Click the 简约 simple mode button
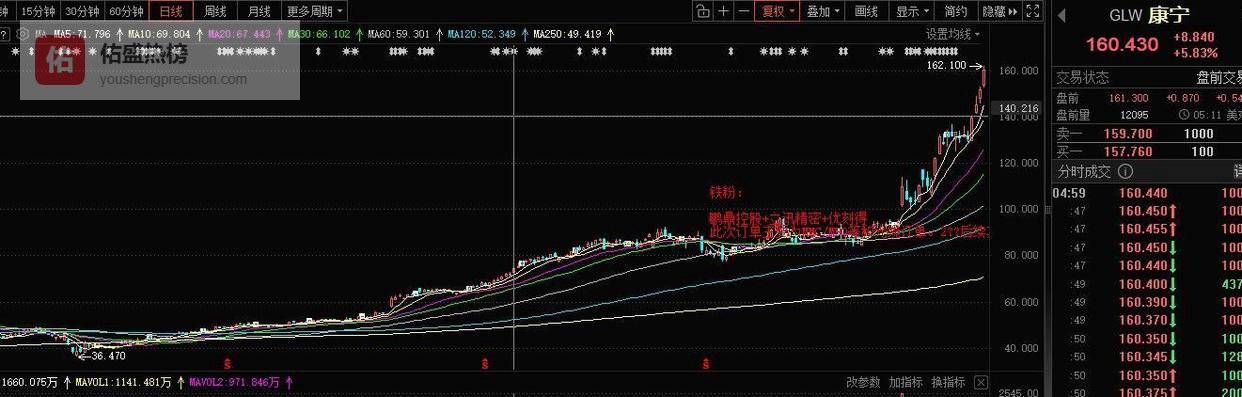The image size is (1242, 397). (955, 11)
